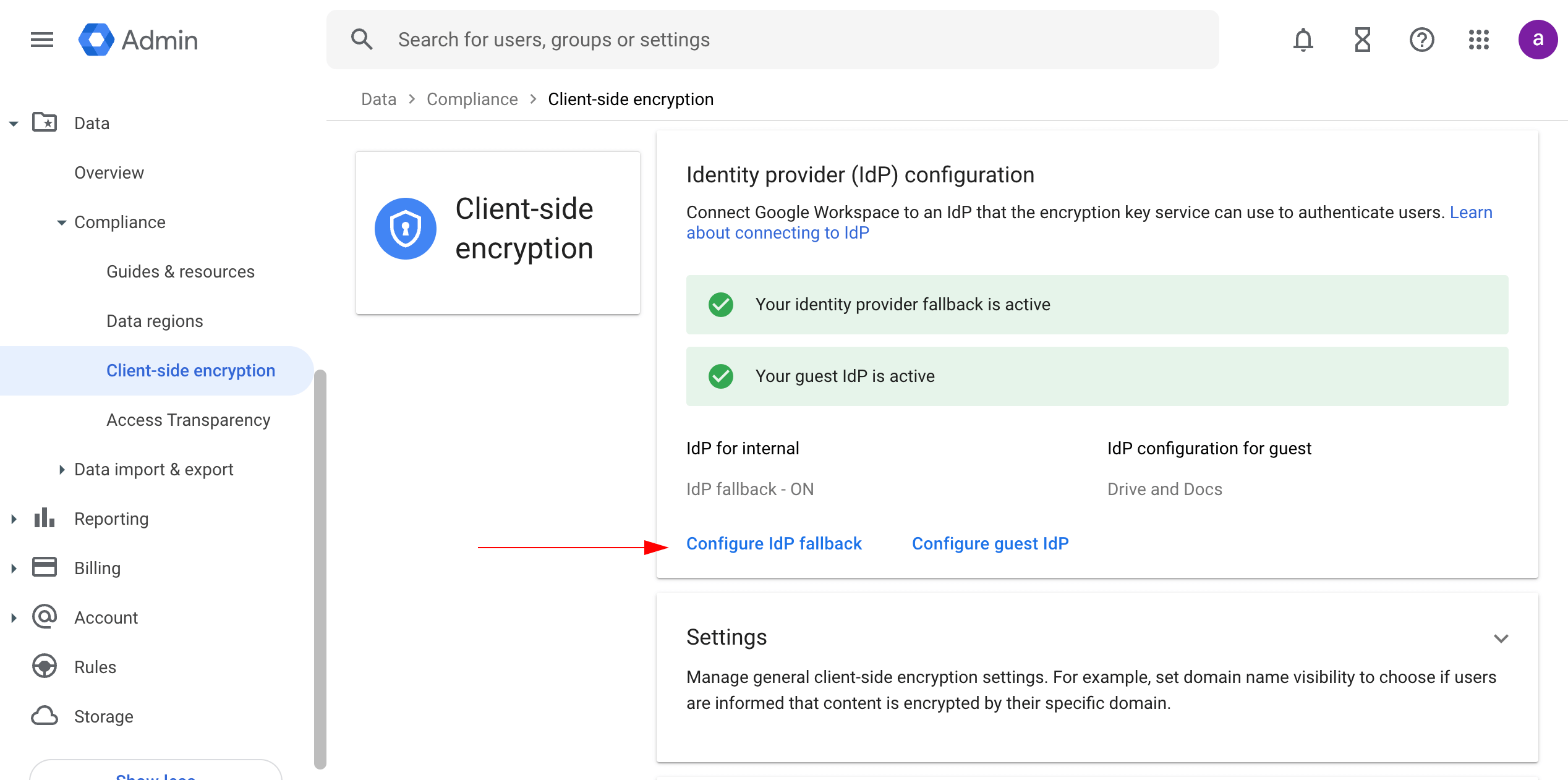The image size is (1568, 780).
Task: Open Overview in sidebar
Action: pos(109,173)
